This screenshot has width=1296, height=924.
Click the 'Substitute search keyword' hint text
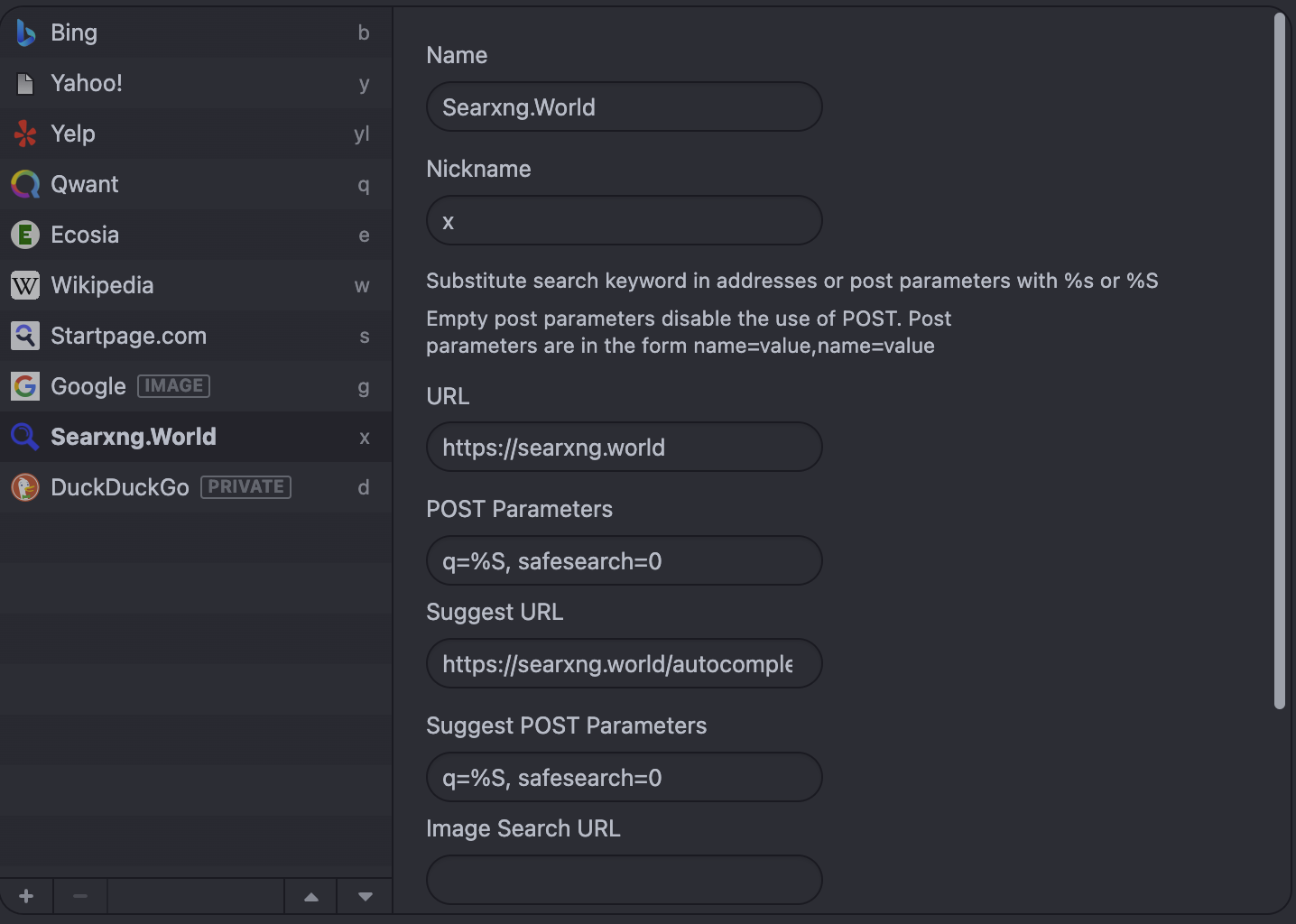(x=792, y=281)
